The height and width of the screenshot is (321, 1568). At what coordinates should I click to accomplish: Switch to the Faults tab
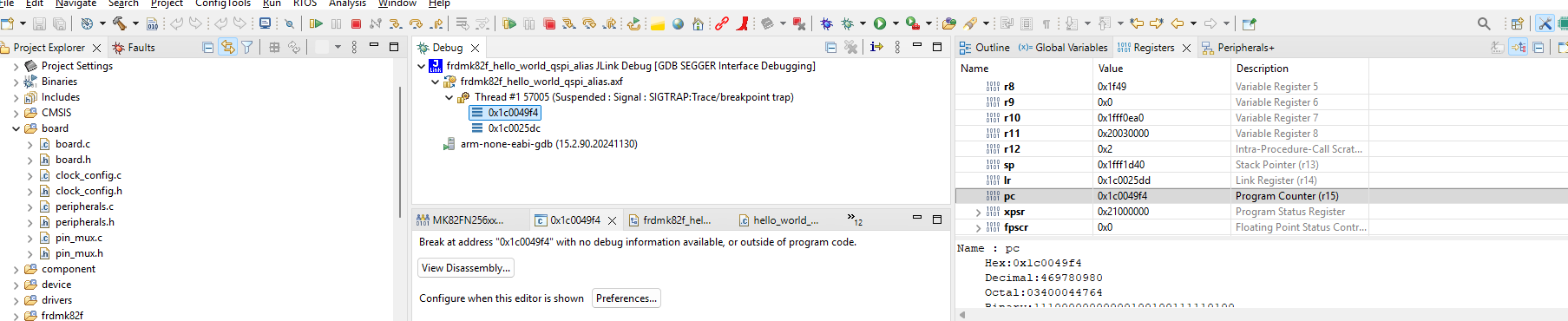coord(134,48)
